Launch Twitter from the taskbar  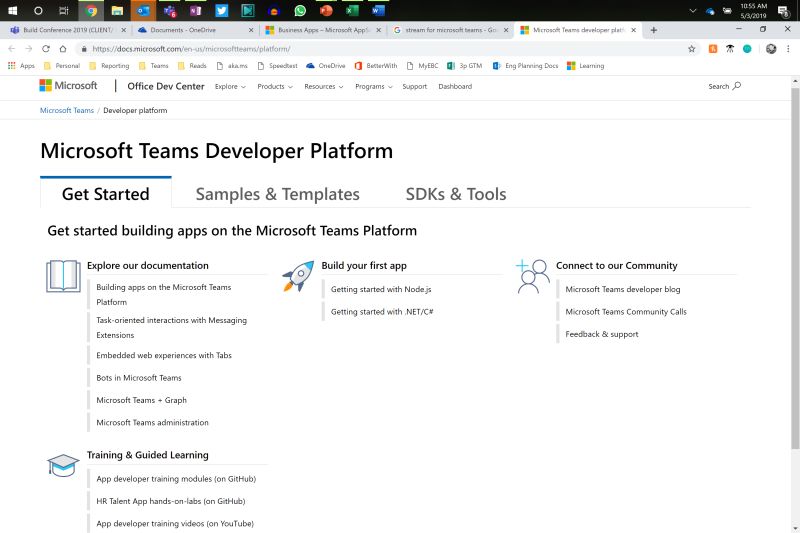[221, 10]
